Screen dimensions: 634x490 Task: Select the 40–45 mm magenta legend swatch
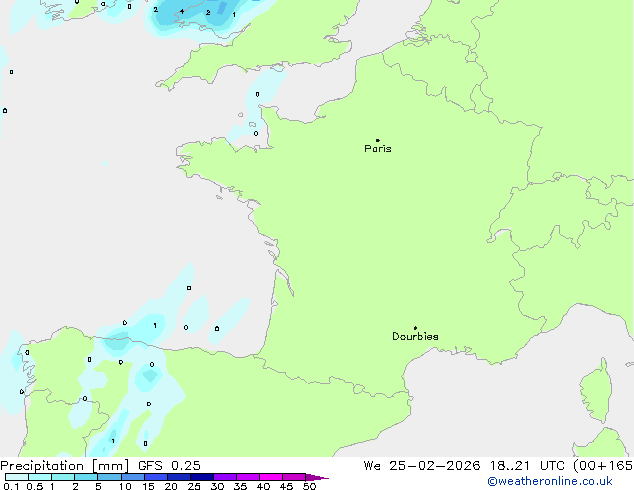click(271, 477)
